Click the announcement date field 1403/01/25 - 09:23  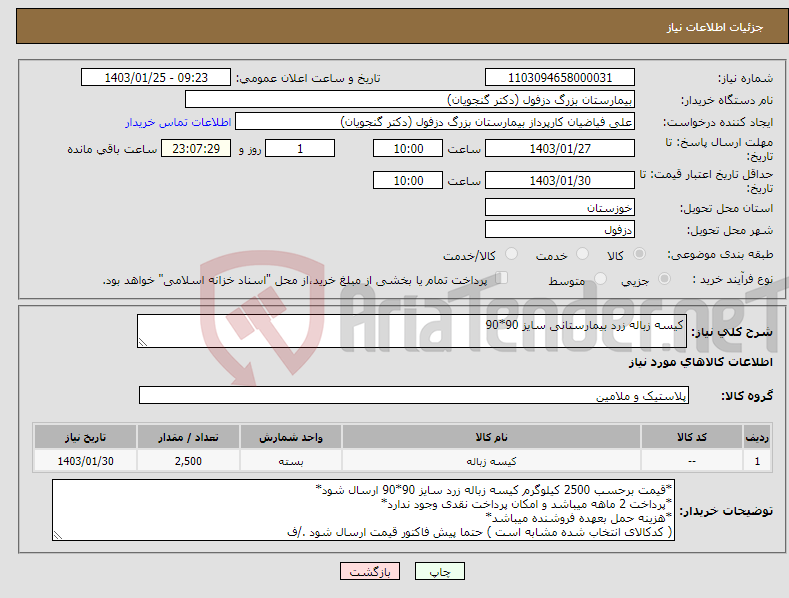point(156,78)
